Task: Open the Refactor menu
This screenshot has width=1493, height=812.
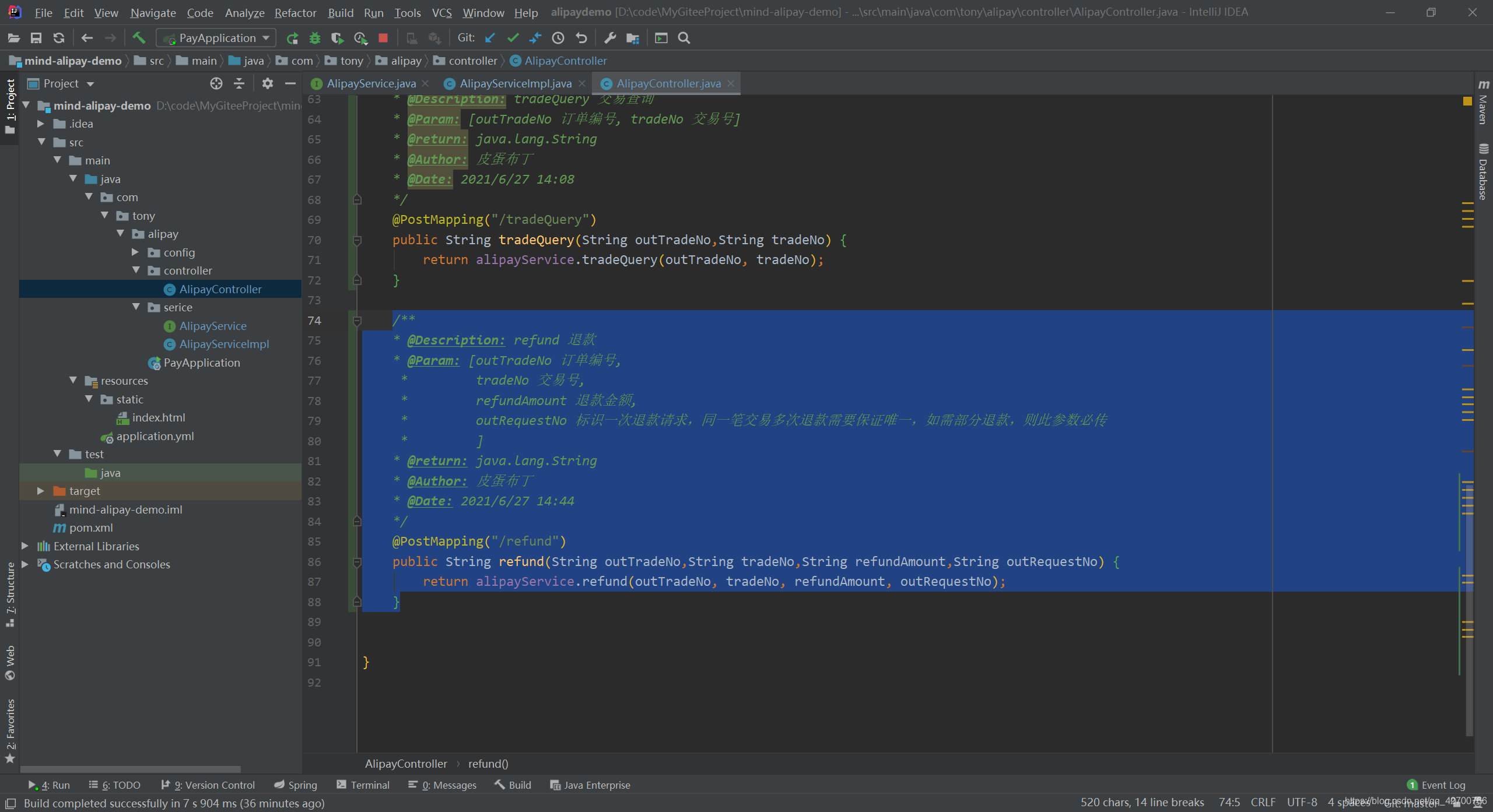Action: pyautogui.click(x=295, y=12)
